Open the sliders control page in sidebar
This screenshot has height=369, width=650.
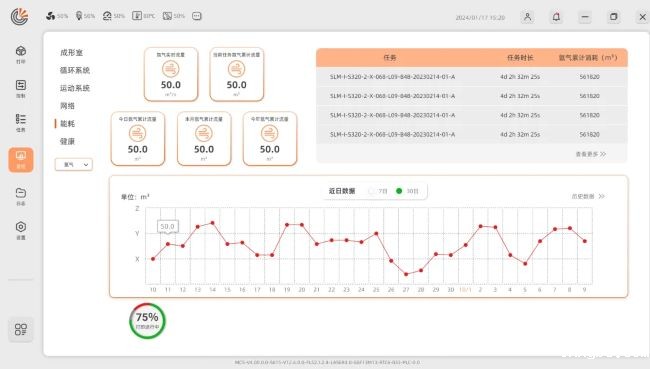(21, 88)
